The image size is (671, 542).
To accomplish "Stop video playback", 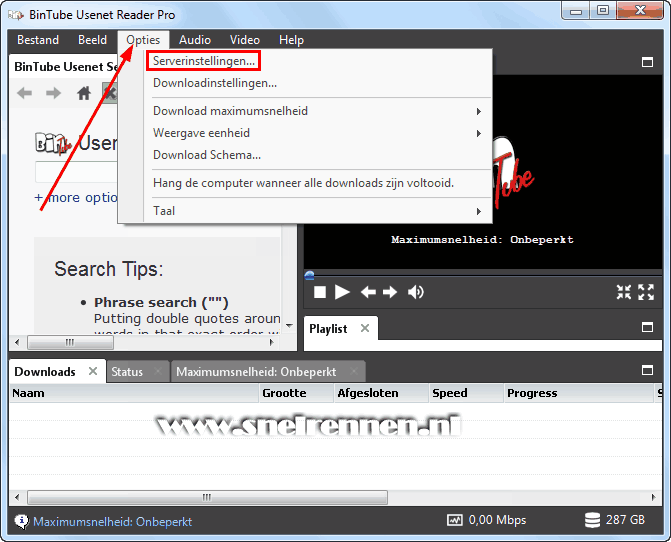I will [x=320, y=292].
